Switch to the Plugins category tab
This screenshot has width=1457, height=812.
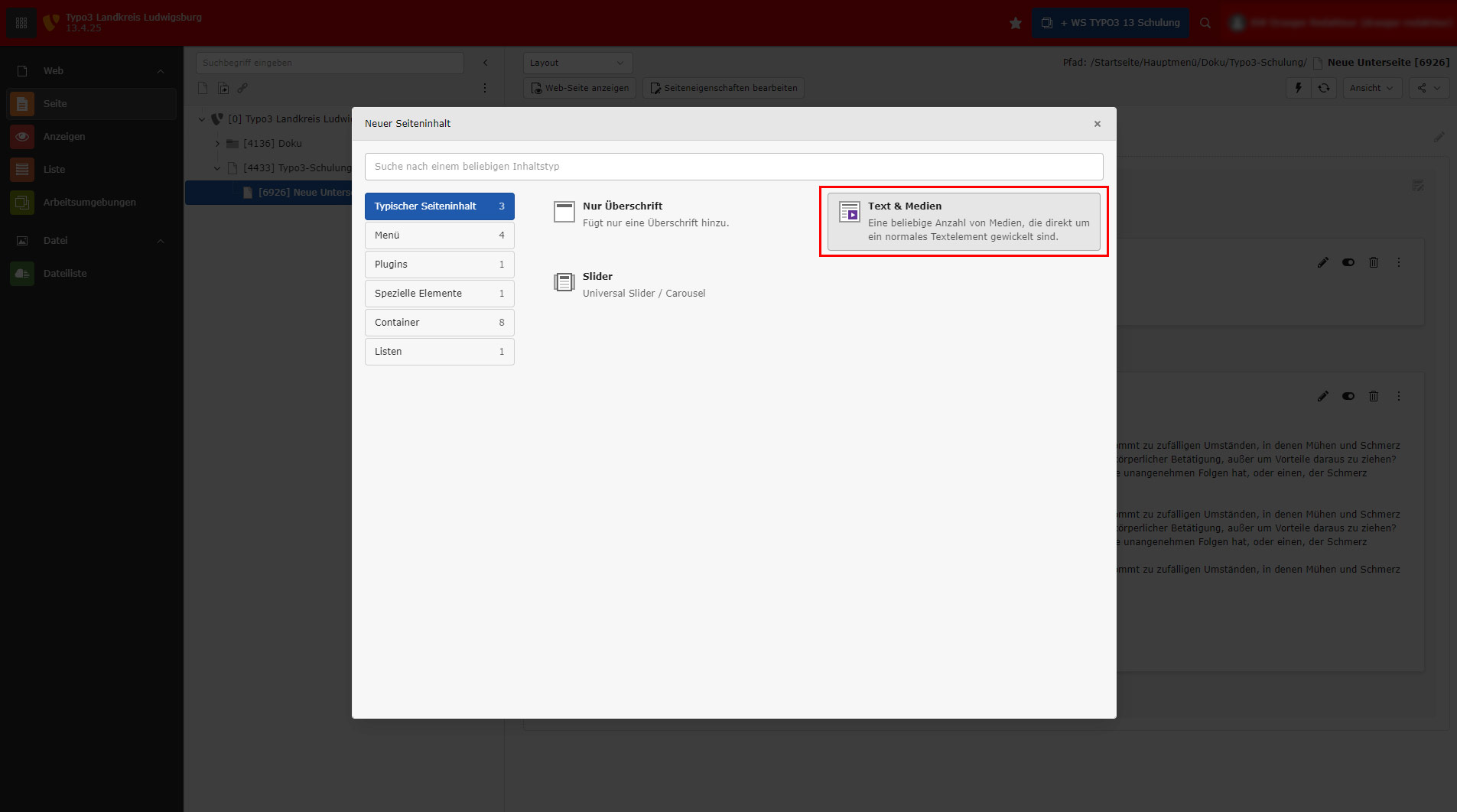point(439,265)
